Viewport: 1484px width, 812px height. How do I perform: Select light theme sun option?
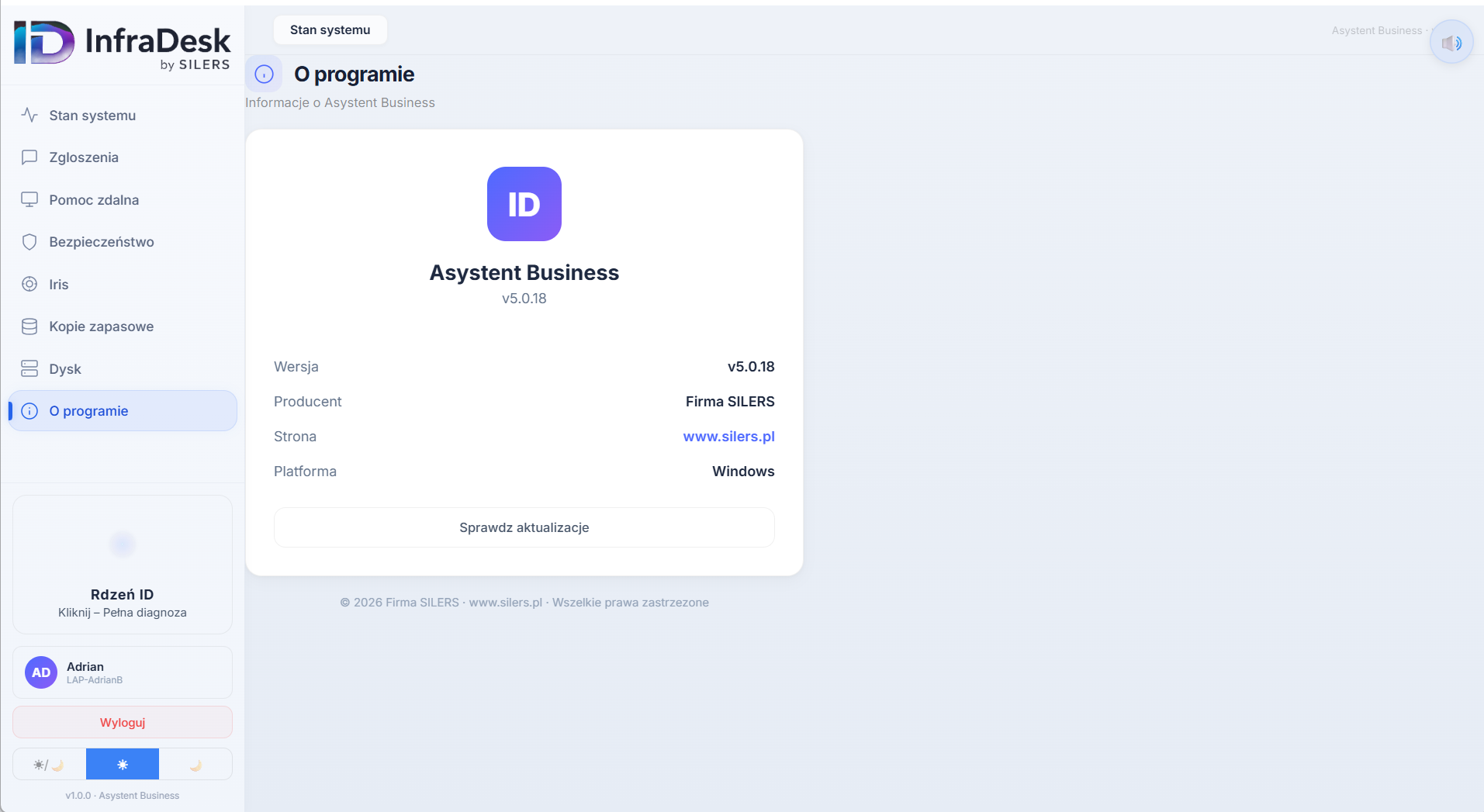click(x=123, y=764)
